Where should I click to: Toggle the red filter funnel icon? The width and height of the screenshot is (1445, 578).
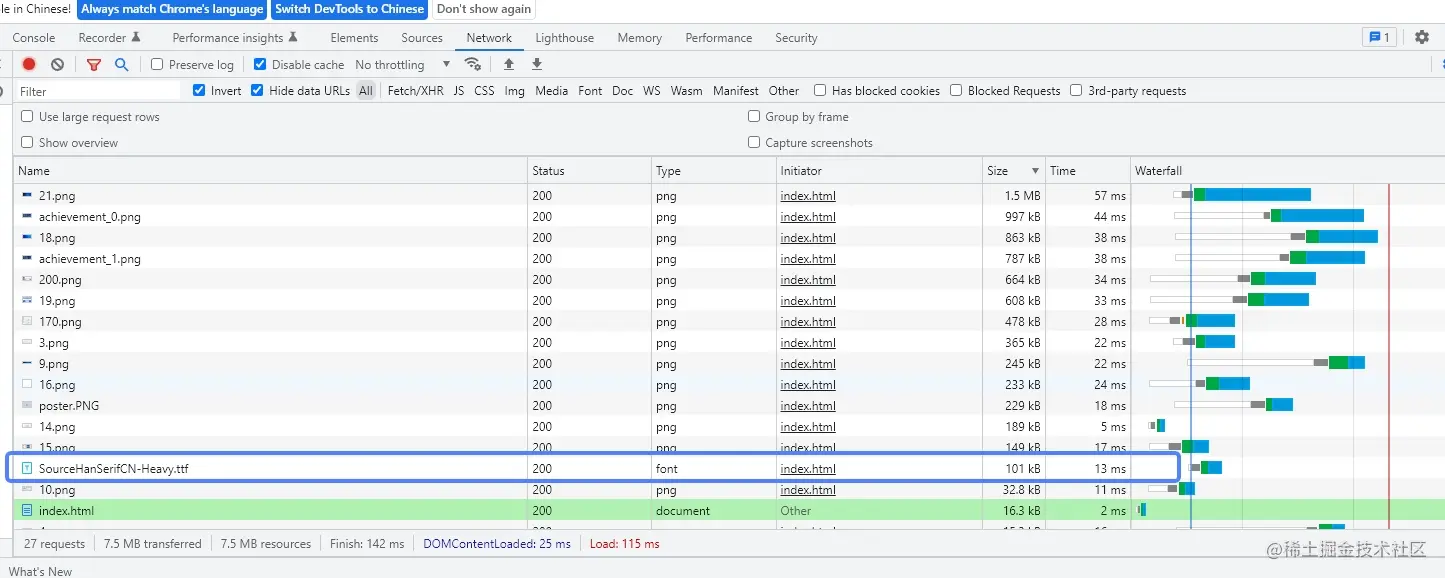(x=94, y=64)
